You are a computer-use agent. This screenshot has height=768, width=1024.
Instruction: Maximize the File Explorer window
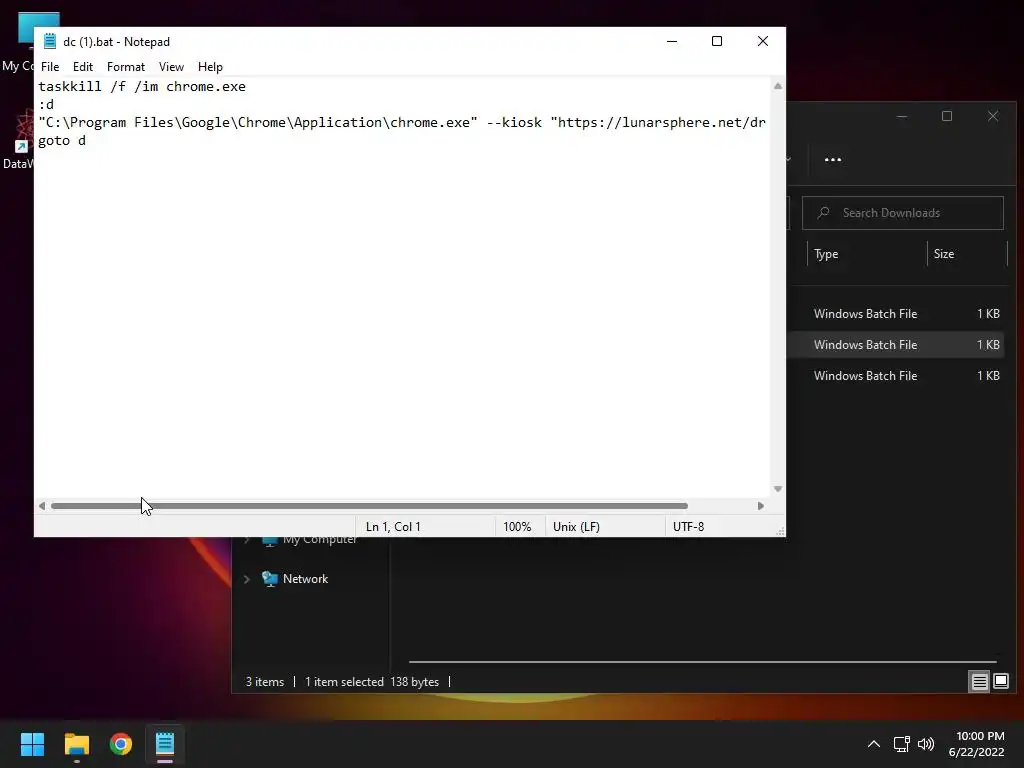click(x=947, y=116)
